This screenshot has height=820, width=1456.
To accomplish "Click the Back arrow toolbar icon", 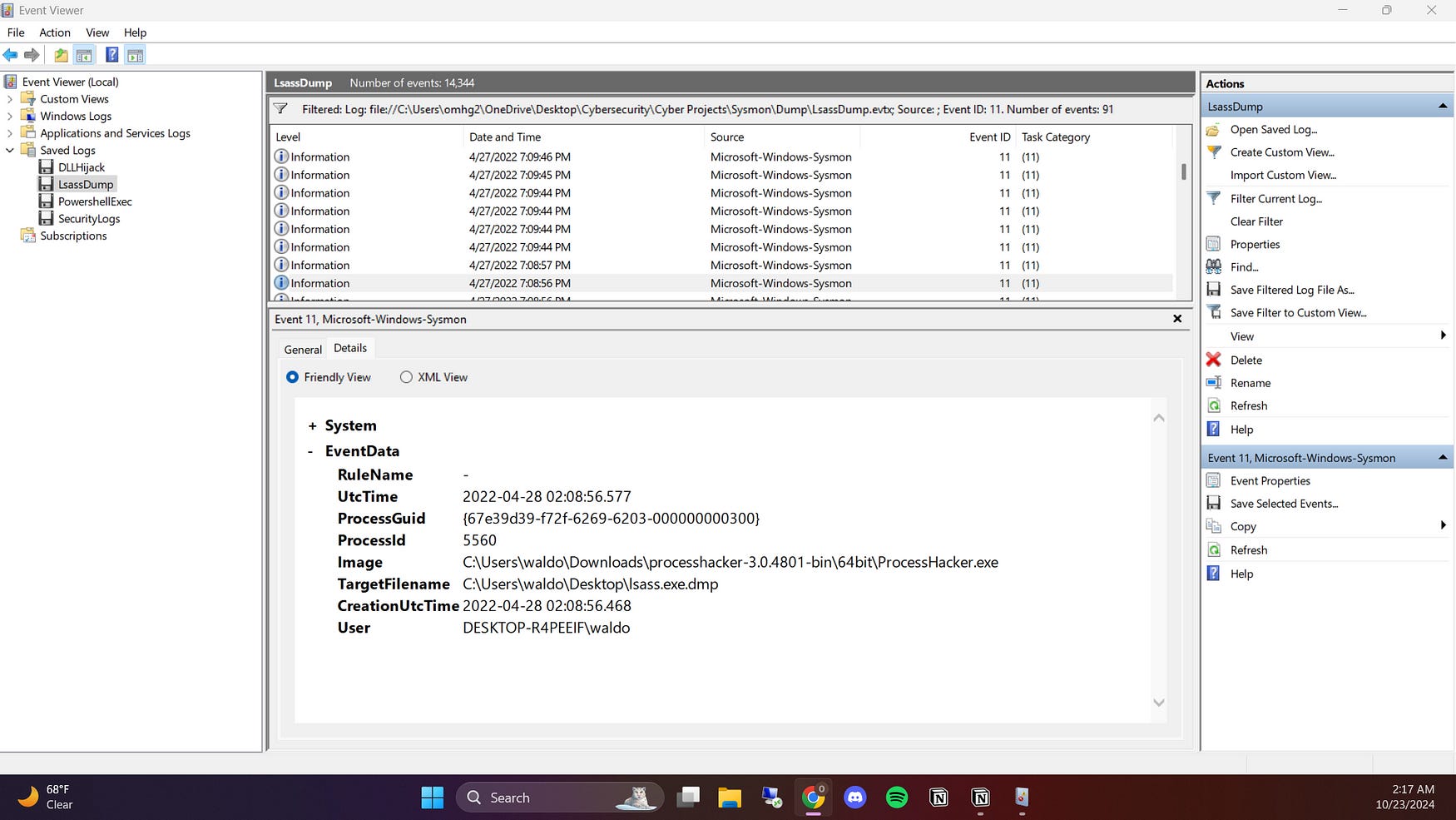I will (10, 55).
